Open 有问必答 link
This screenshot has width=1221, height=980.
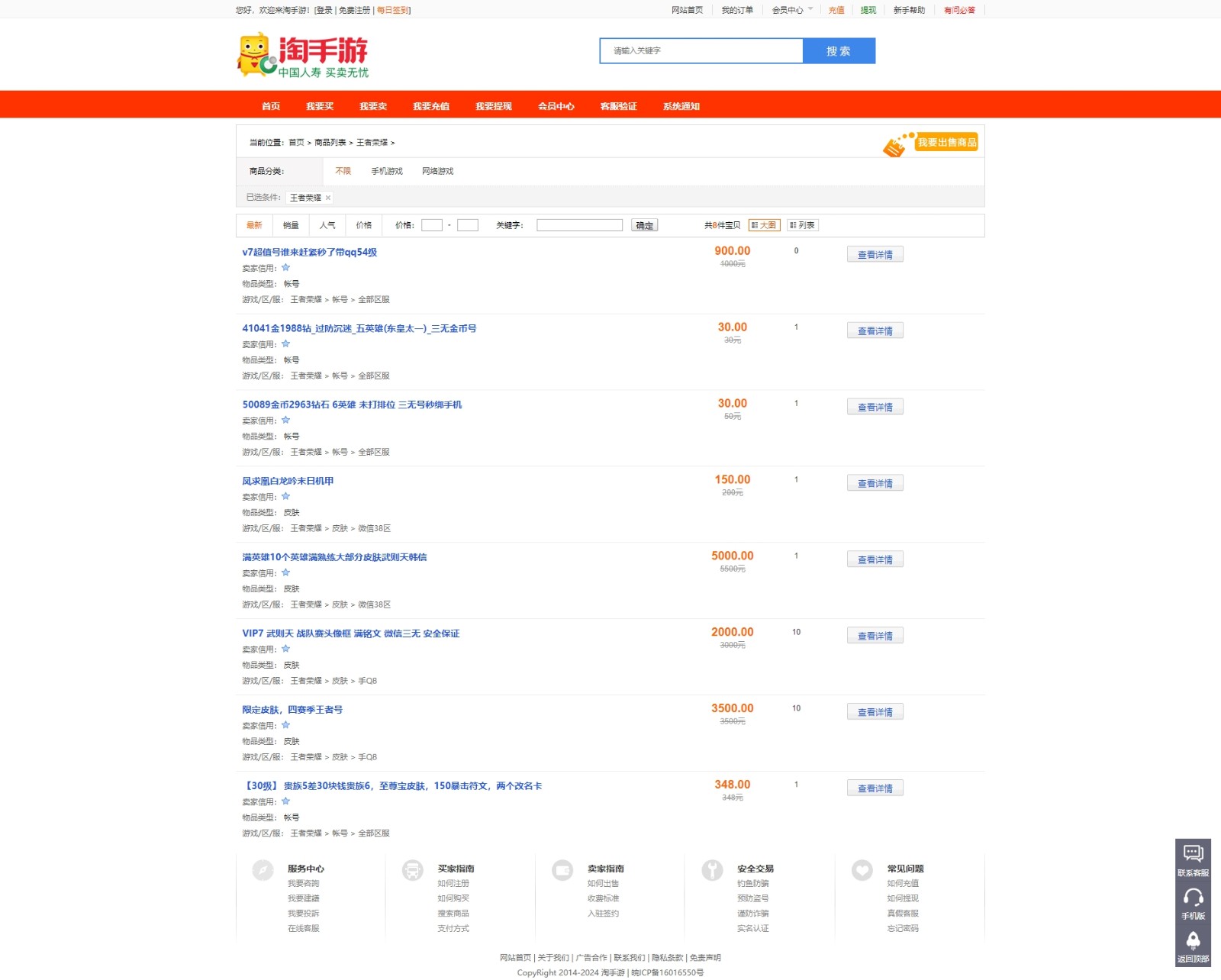pyautogui.click(x=959, y=10)
